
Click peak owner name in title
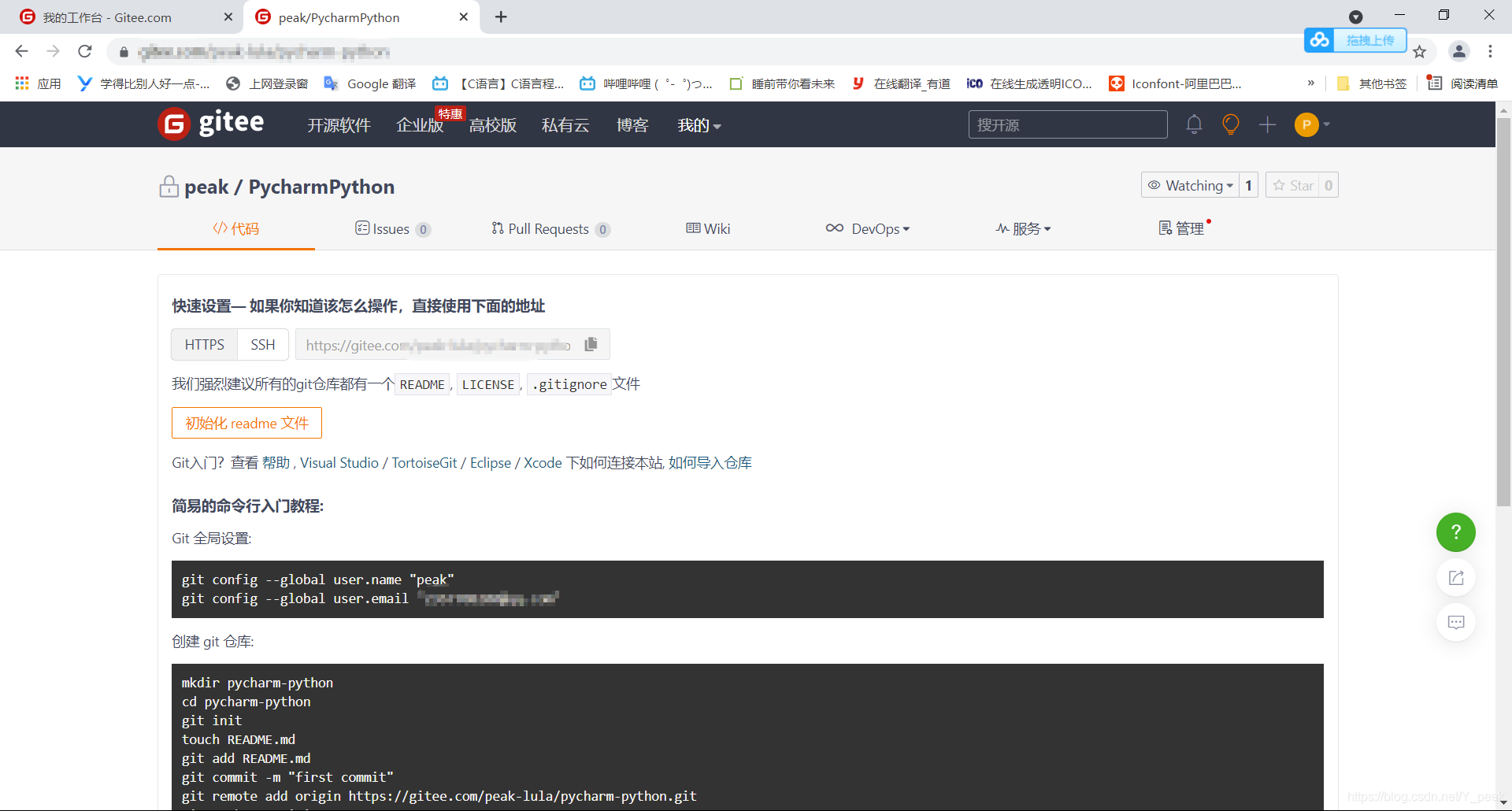tap(206, 187)
